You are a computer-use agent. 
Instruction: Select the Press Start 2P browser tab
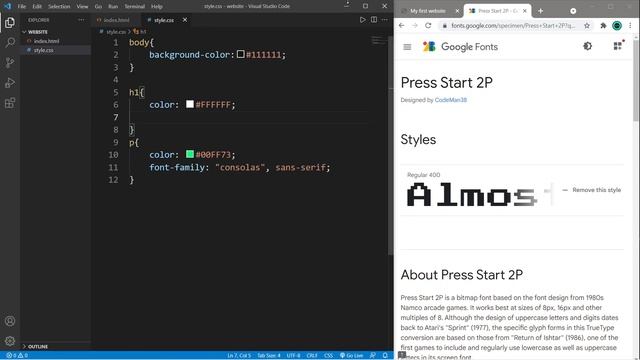498,11
